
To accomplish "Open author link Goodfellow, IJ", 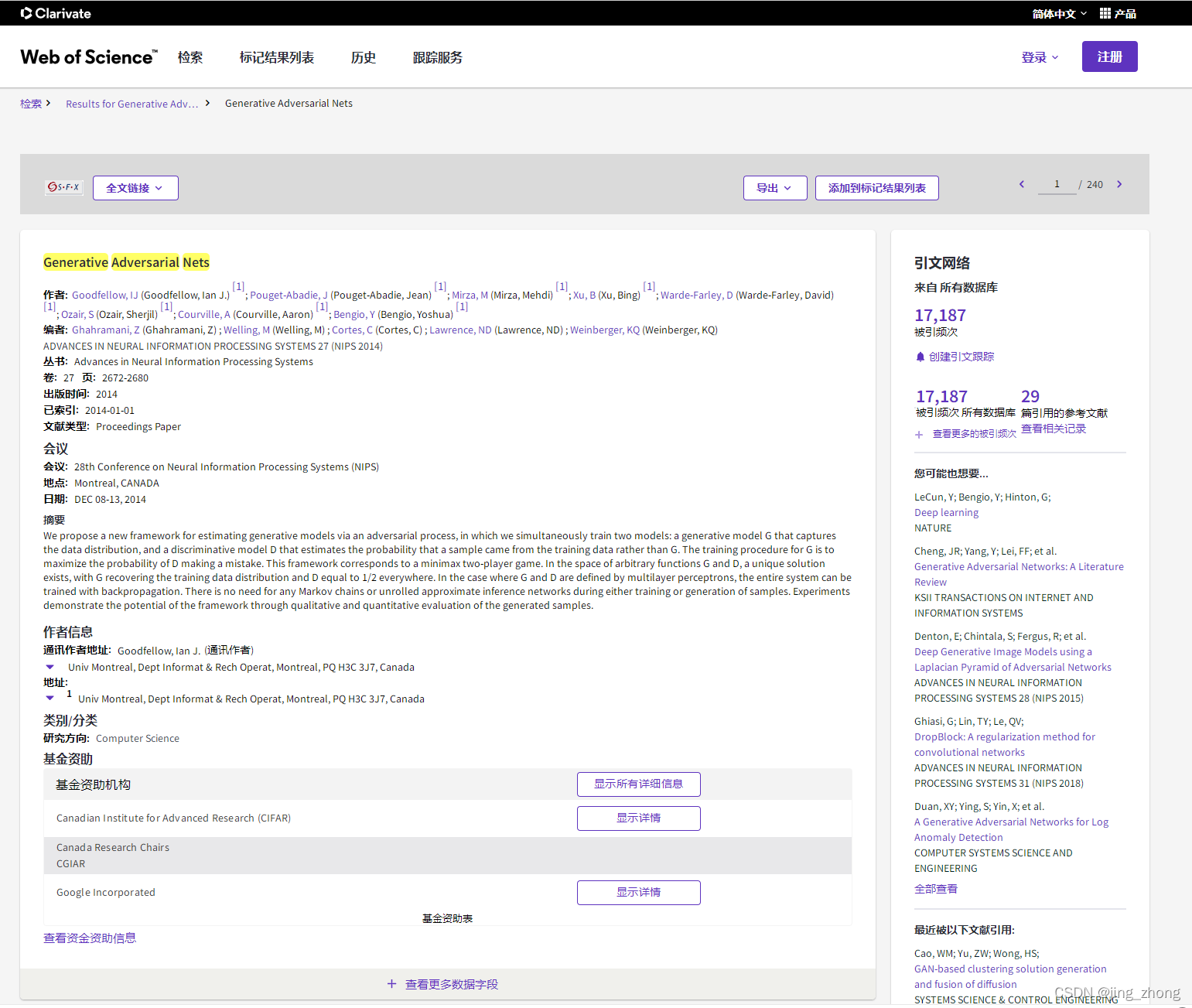I will [x=105, y=295].
